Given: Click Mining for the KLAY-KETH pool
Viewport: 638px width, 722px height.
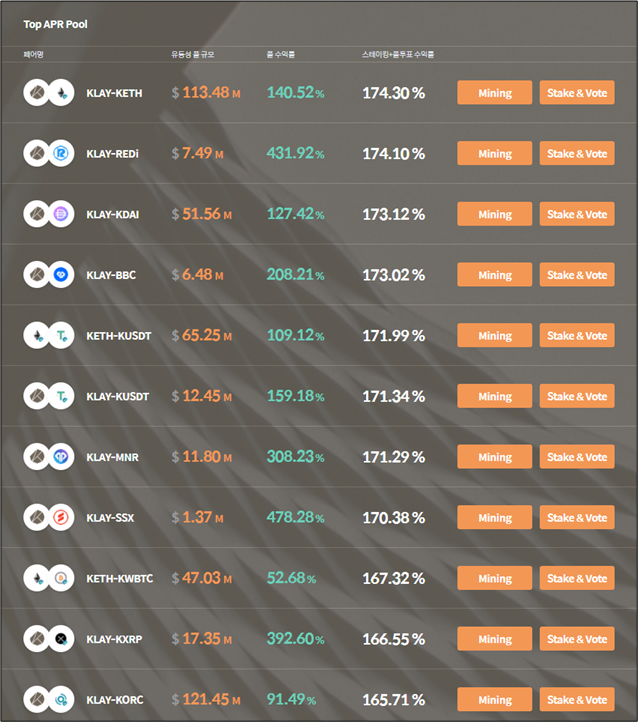Looking at the screenshot, I should tap(494, 93).
